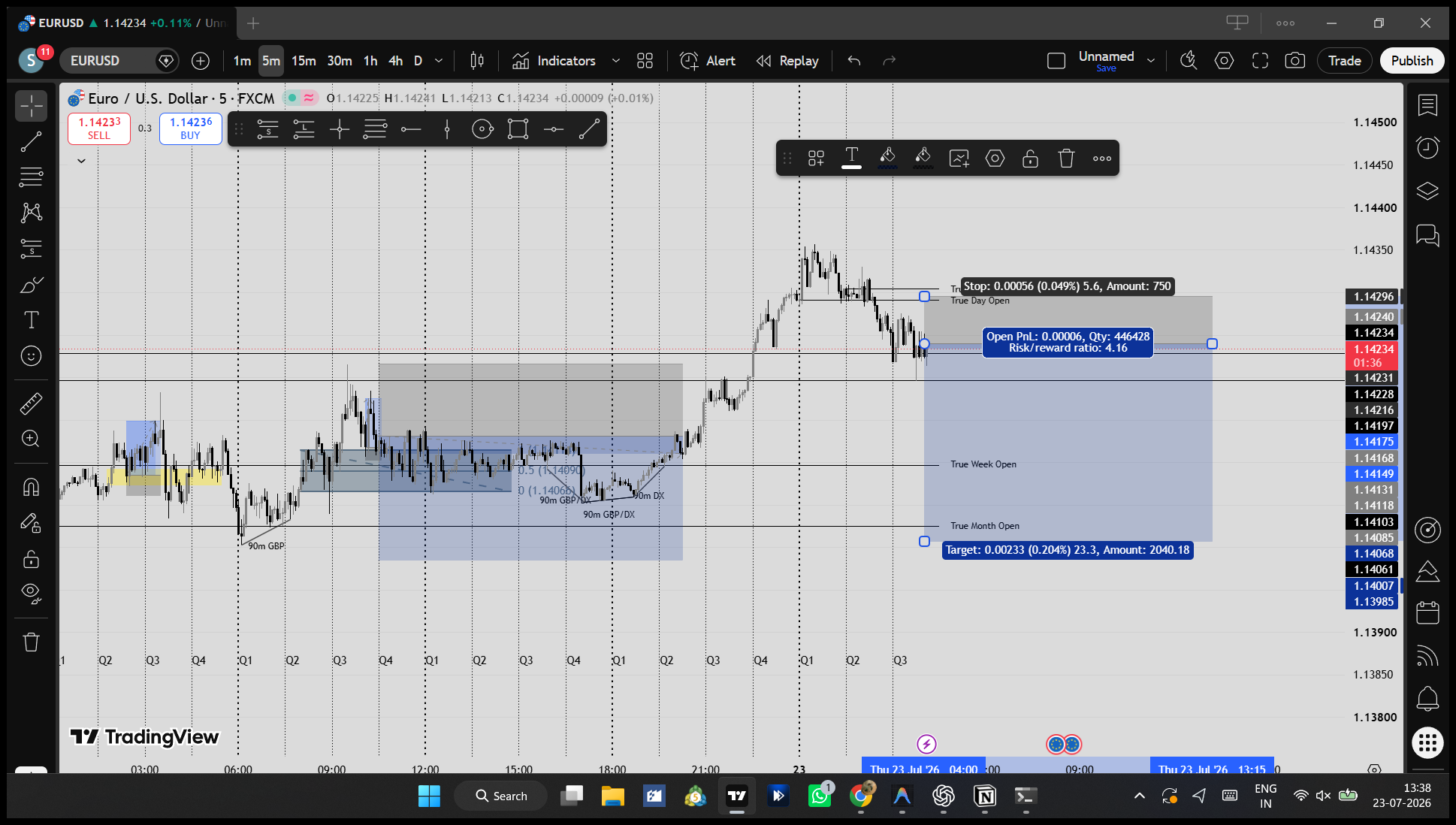This screenshot has height=825, width=1456.
Task: Take a chart snapshot
Action: click(x=1295, y=61)
